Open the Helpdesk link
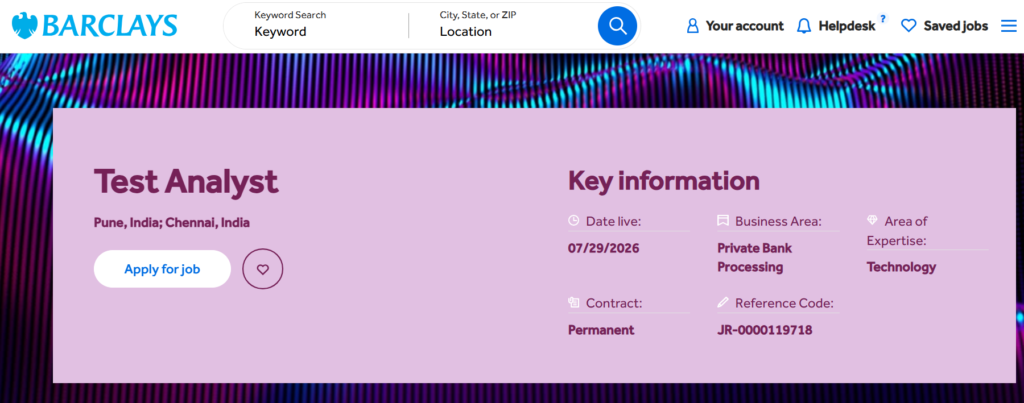Viewport: 1024px width, 403px height. (x=847, y=27)
